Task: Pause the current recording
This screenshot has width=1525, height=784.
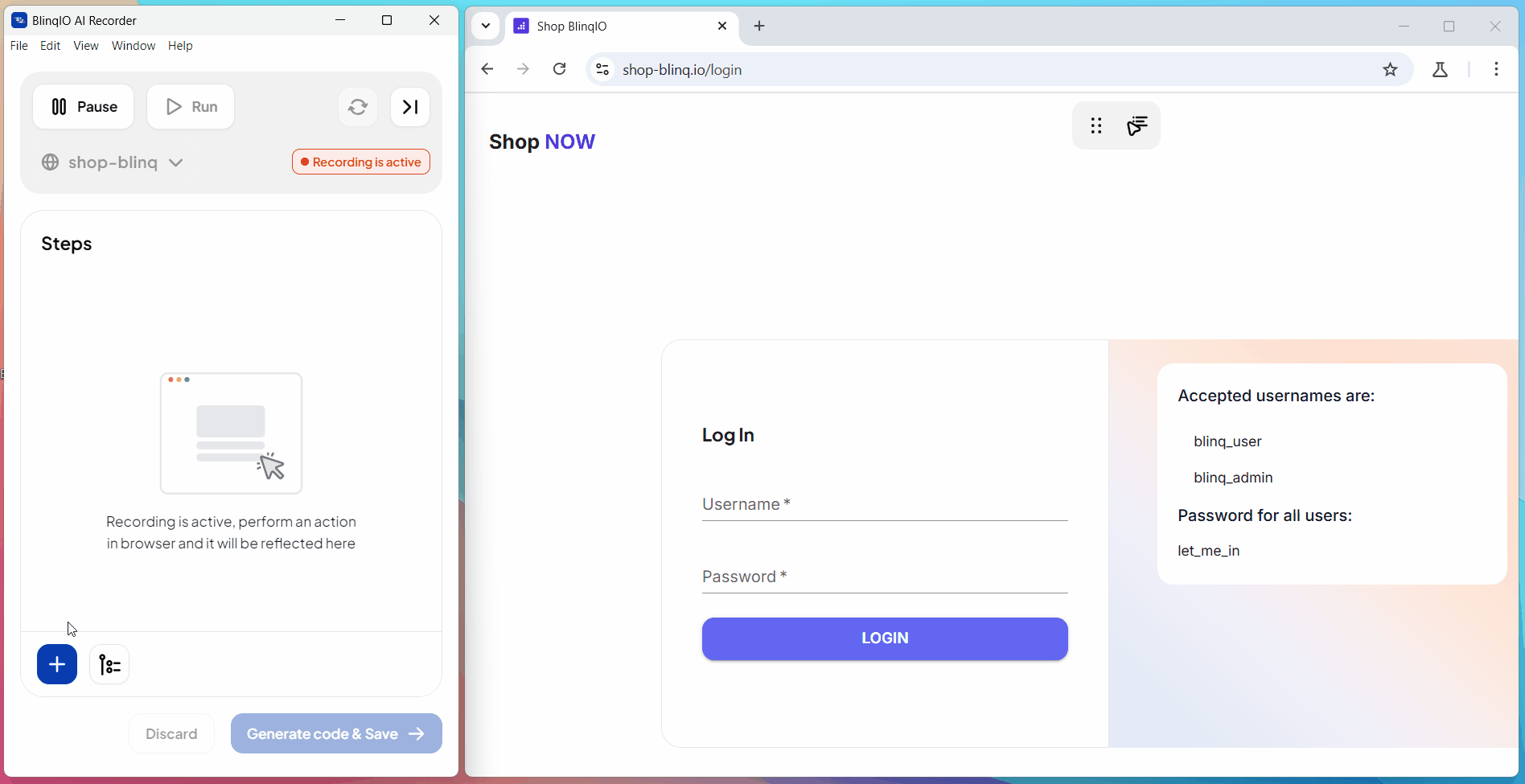Action: click(x=83, y=106)
